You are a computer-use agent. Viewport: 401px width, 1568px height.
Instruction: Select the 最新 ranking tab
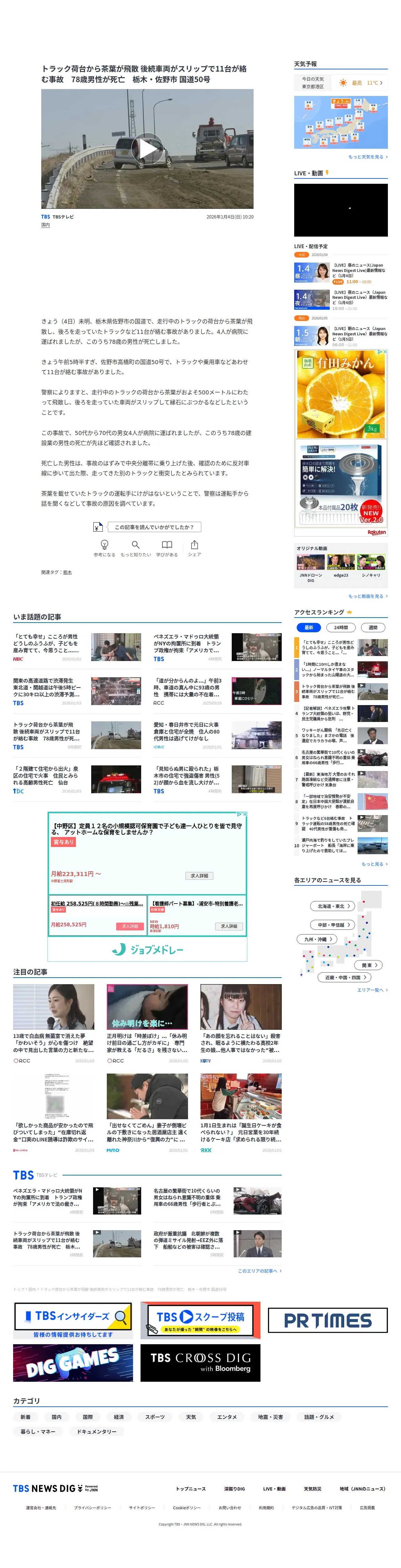click(309, 628)
